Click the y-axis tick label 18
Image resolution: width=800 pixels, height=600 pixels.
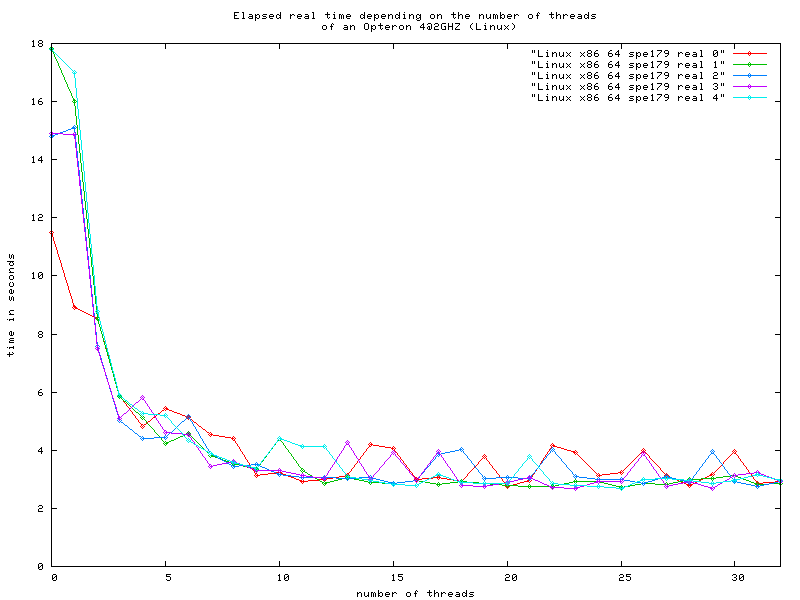[x=35, y=45]
